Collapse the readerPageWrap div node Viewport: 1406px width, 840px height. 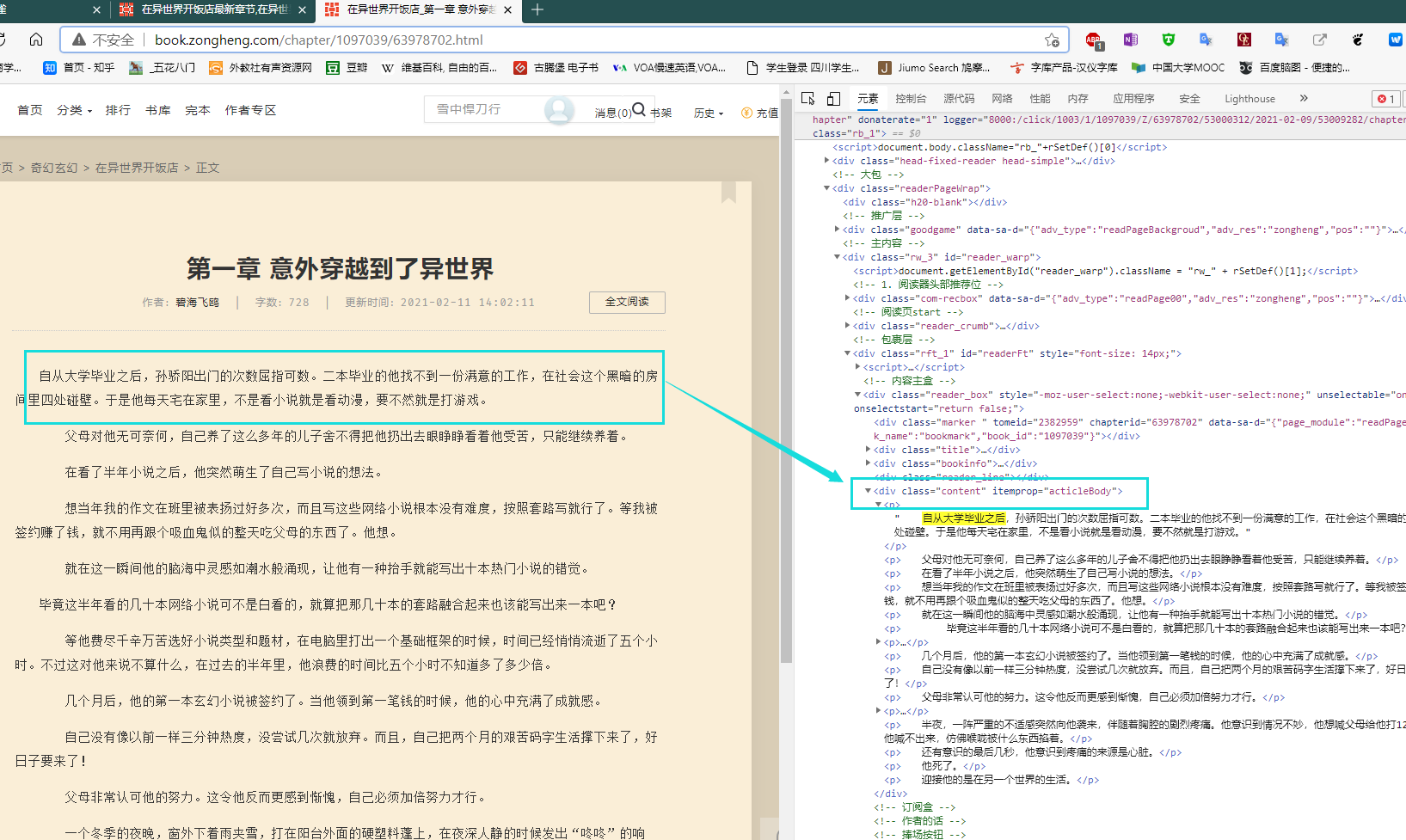(x=827, y=188)
